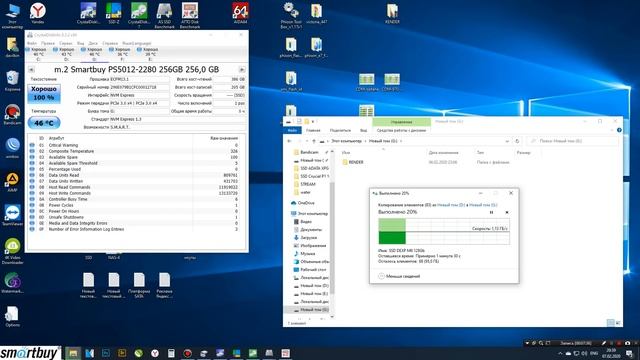Launch the AIDA64 desktop icon
Image resolution: width=640 pixels, height=360 pixels.
240,13
